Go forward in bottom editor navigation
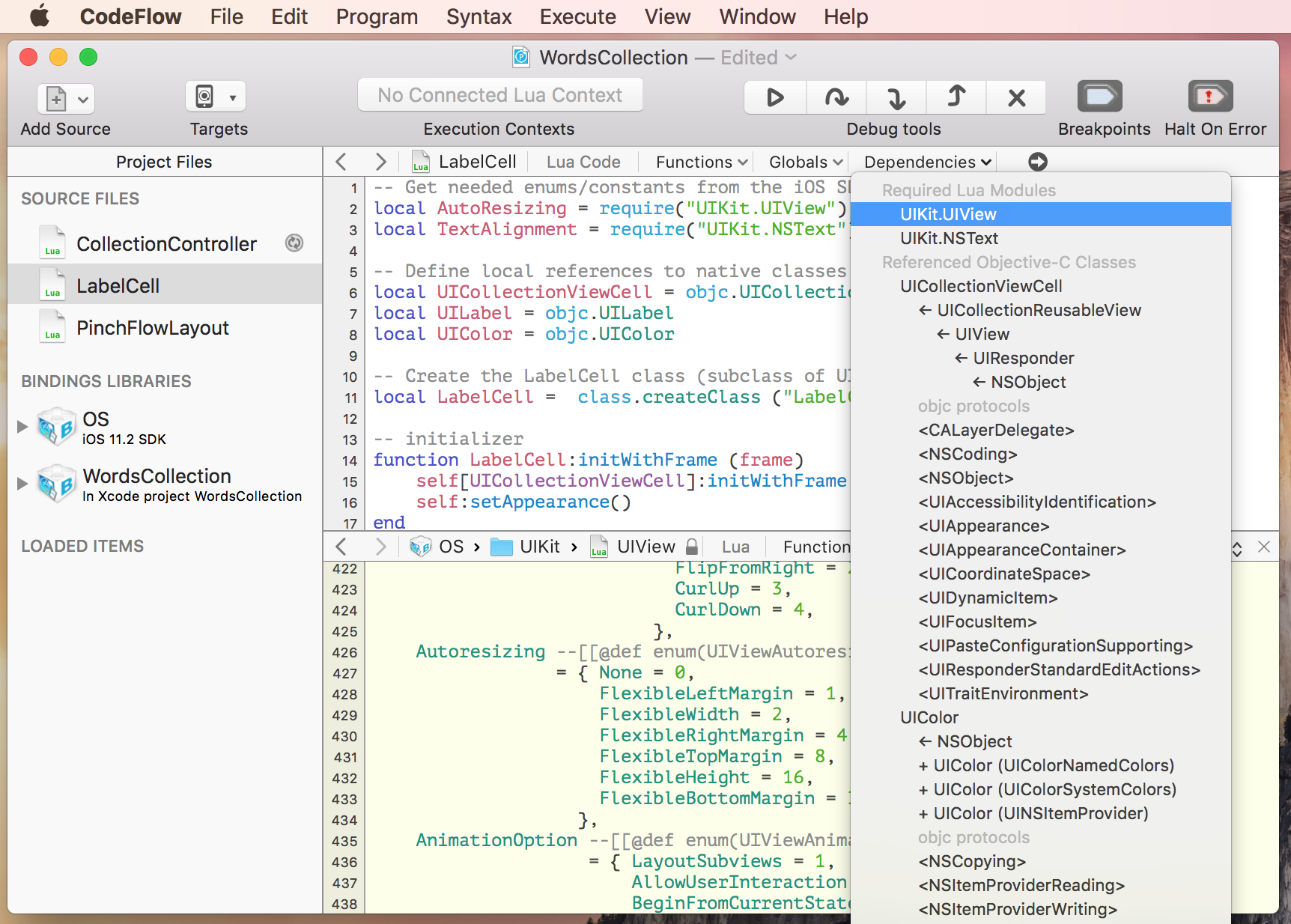Viewport: 1291px width, 924px height. (x=380, y=547)
